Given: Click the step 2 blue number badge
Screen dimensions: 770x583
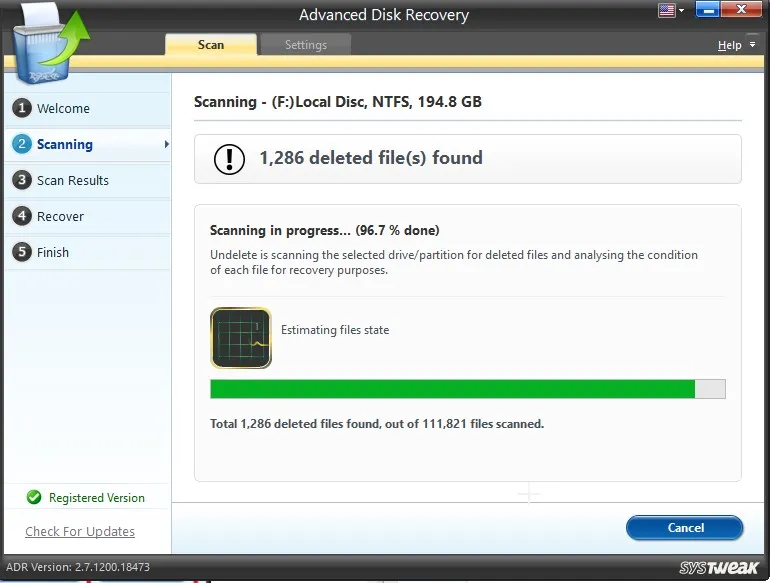Looking at the screenshot, I should [22, 144].
